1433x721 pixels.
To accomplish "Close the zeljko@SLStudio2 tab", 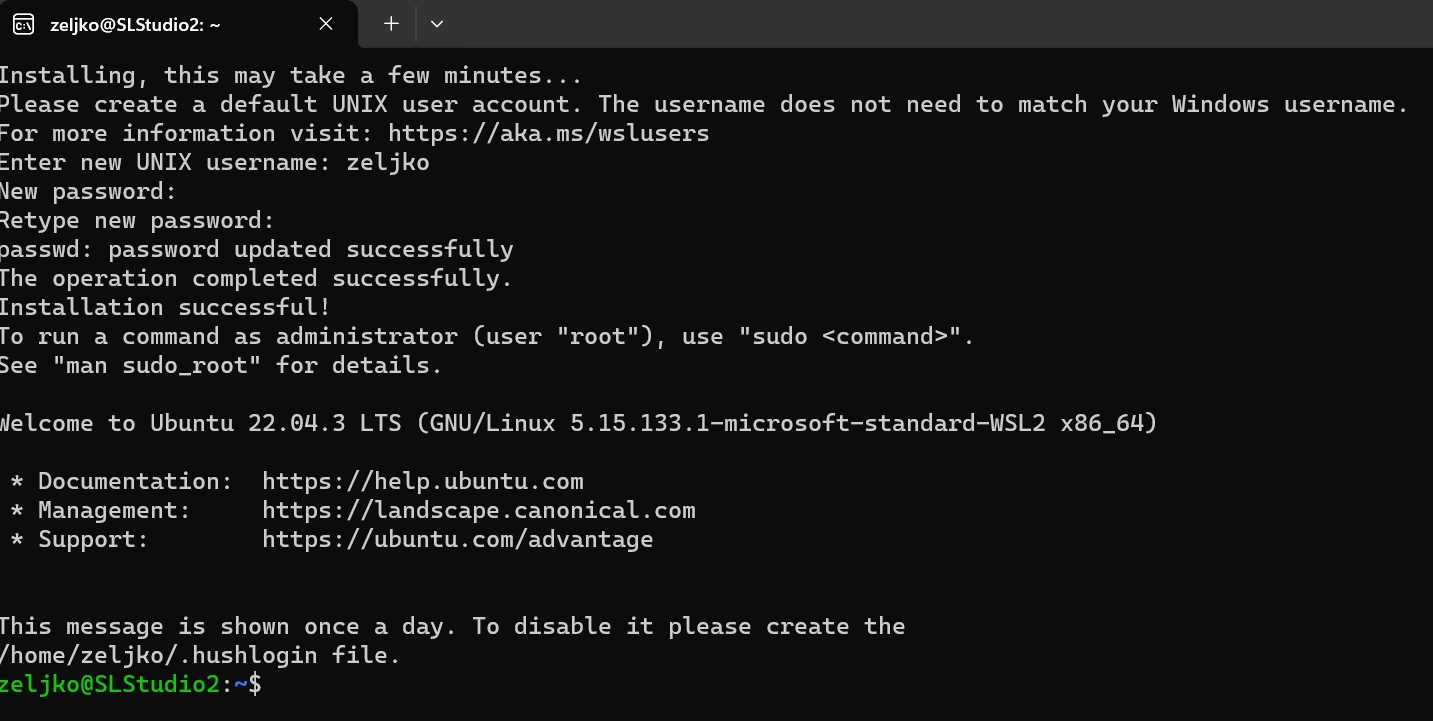I will [325, 23].
